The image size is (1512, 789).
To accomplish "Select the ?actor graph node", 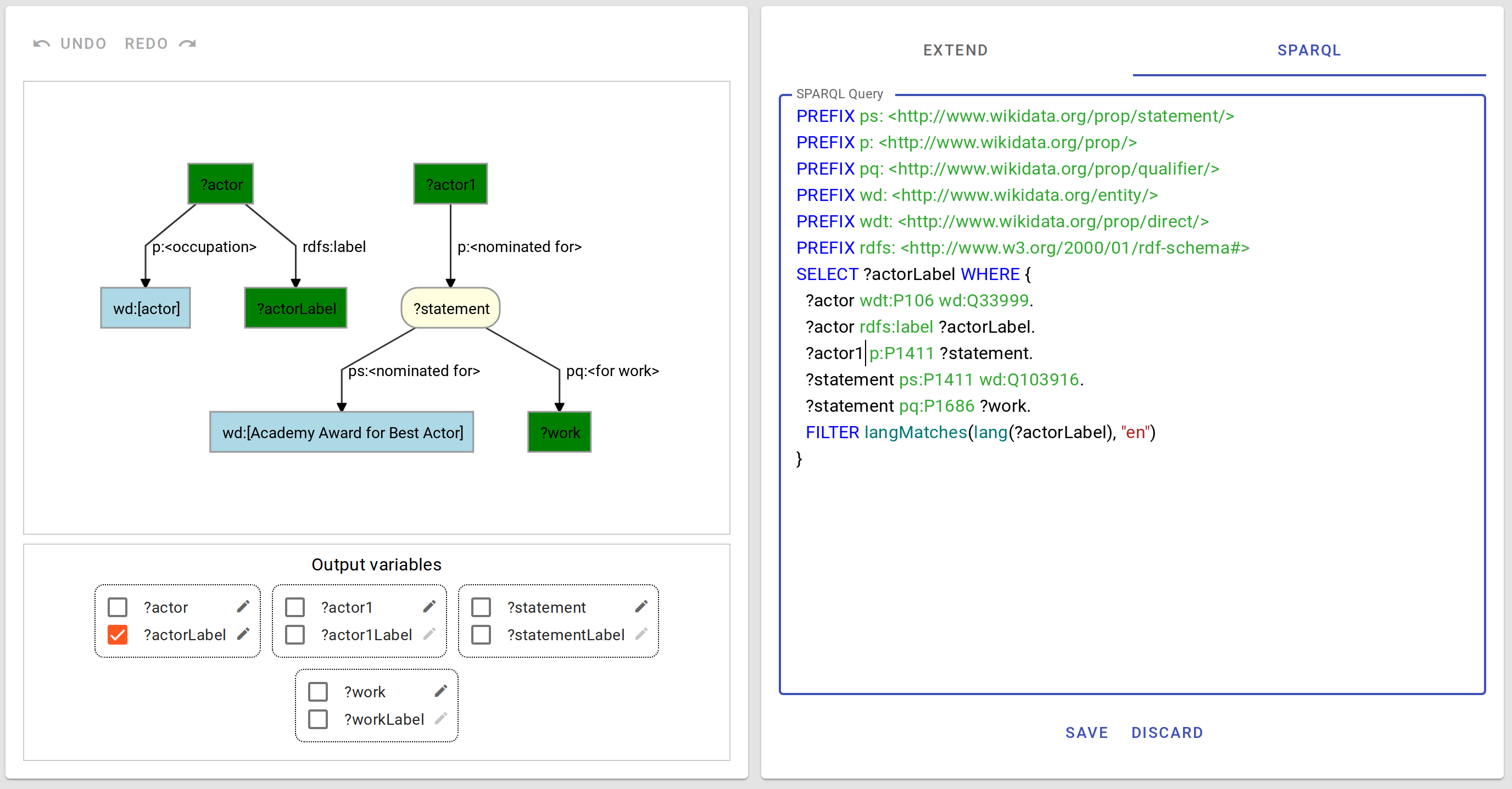I will coord(221,184).
